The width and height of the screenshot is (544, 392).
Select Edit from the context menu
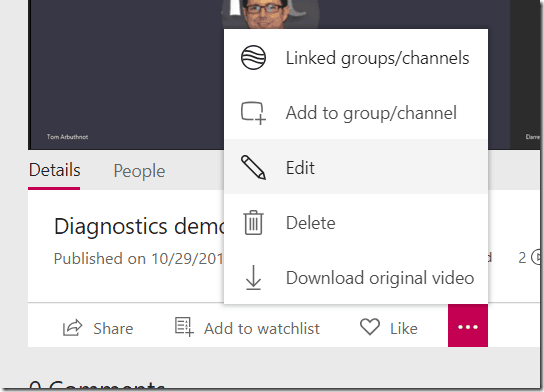tap(356, 167)
